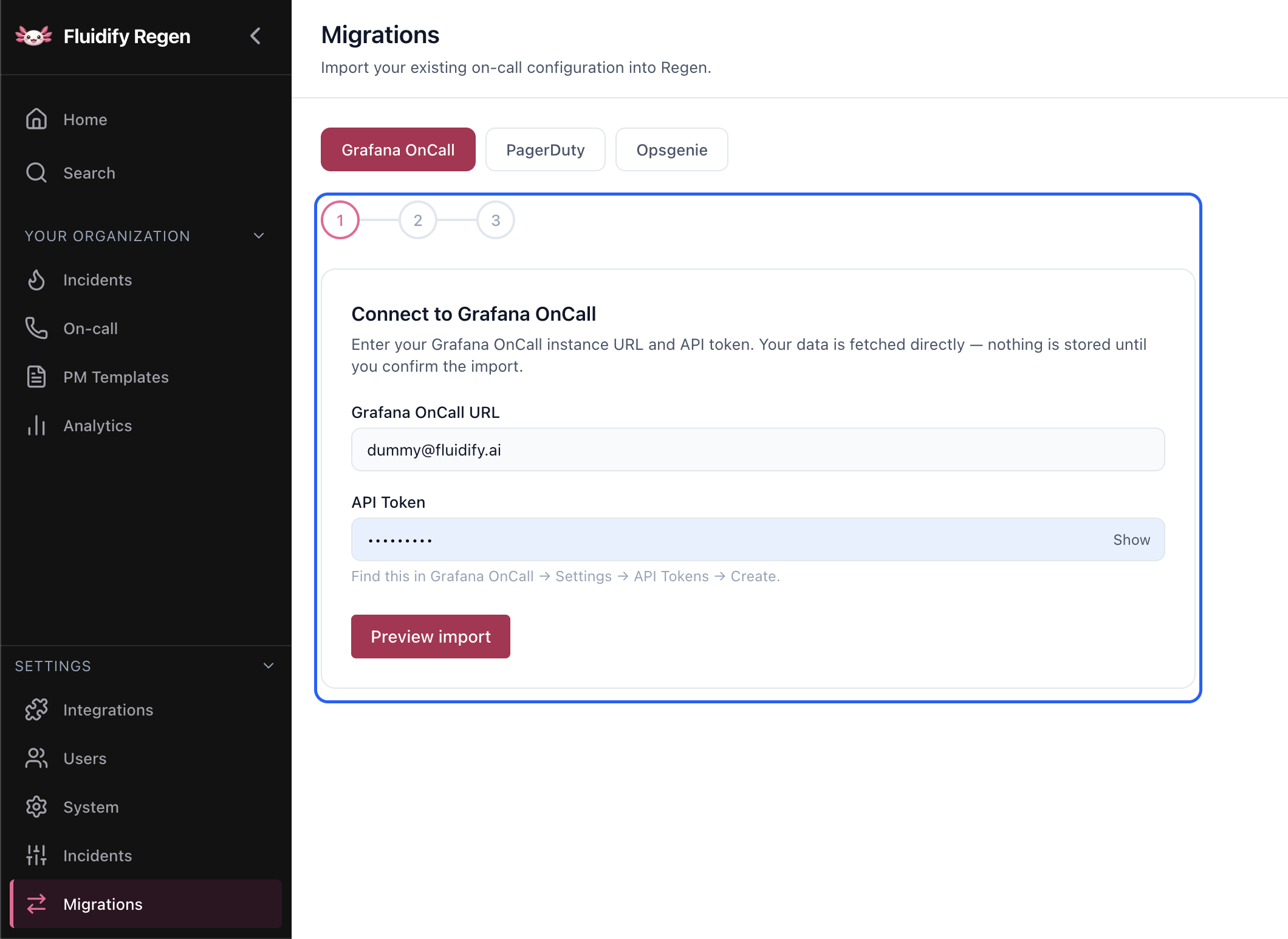
Task: Click the Connect to Grafana OnCall heading
Action: click(474, 314)
